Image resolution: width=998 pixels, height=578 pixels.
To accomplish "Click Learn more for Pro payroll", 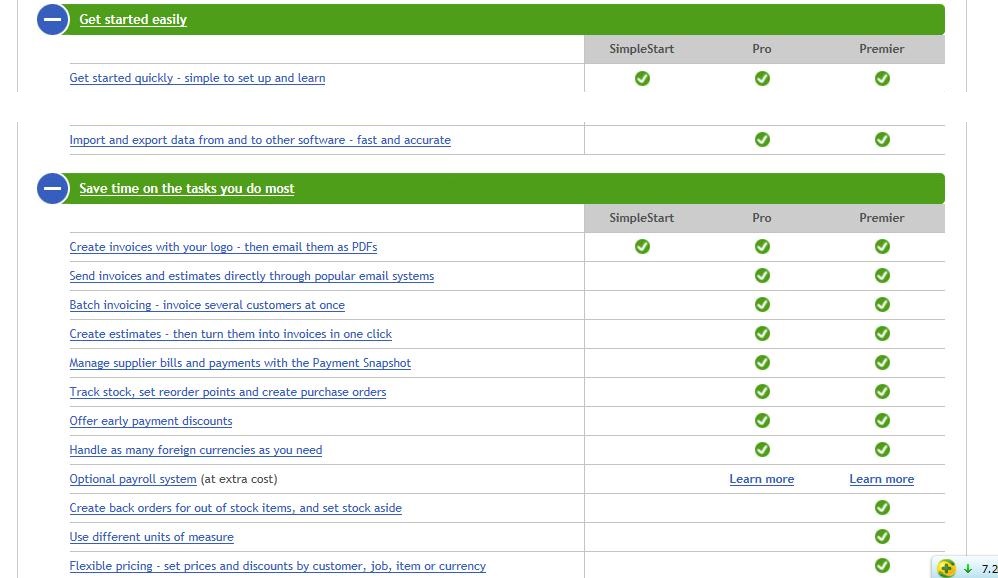I will 762,479.
